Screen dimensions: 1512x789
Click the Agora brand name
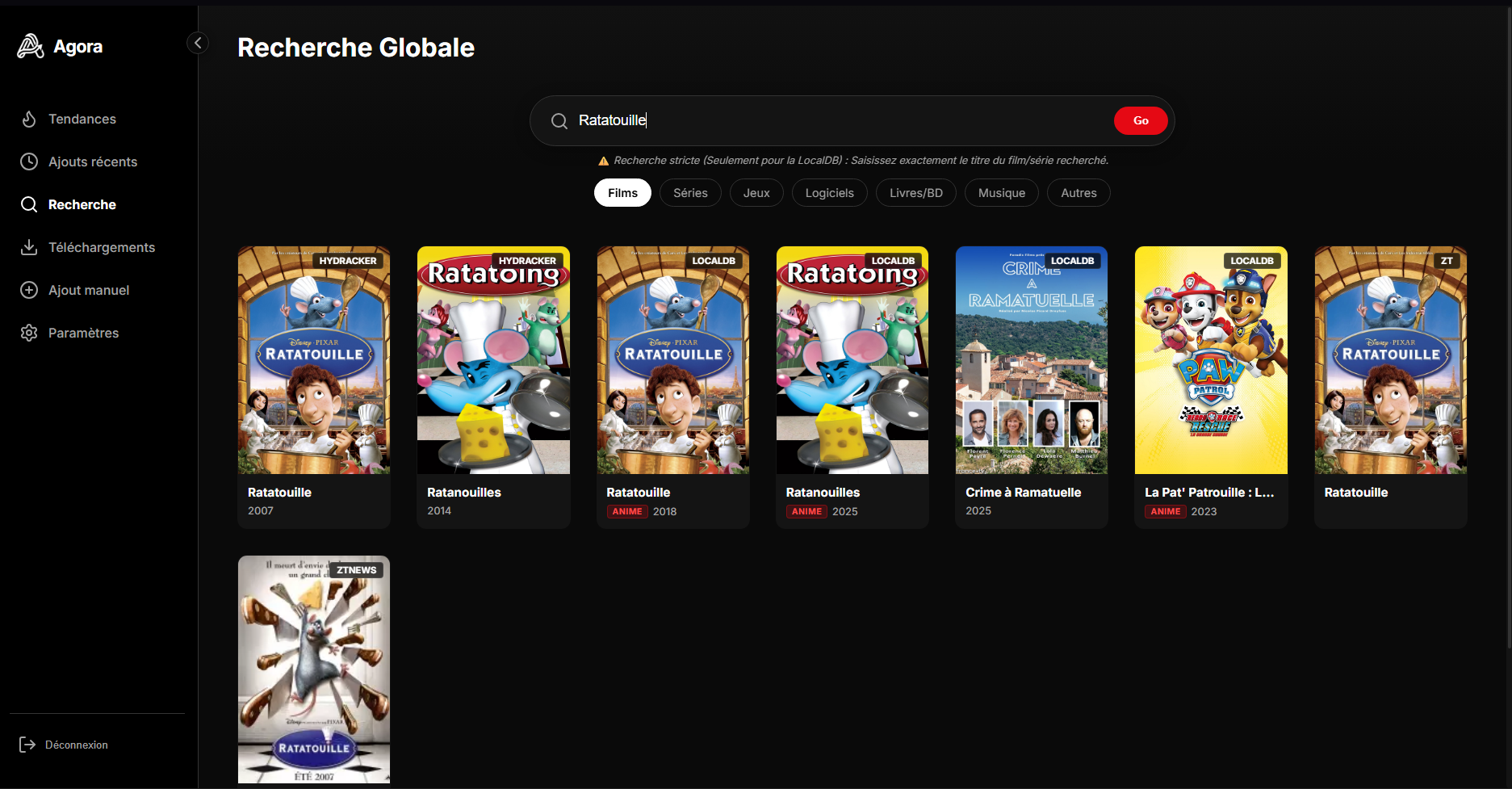tap(78, 47)
